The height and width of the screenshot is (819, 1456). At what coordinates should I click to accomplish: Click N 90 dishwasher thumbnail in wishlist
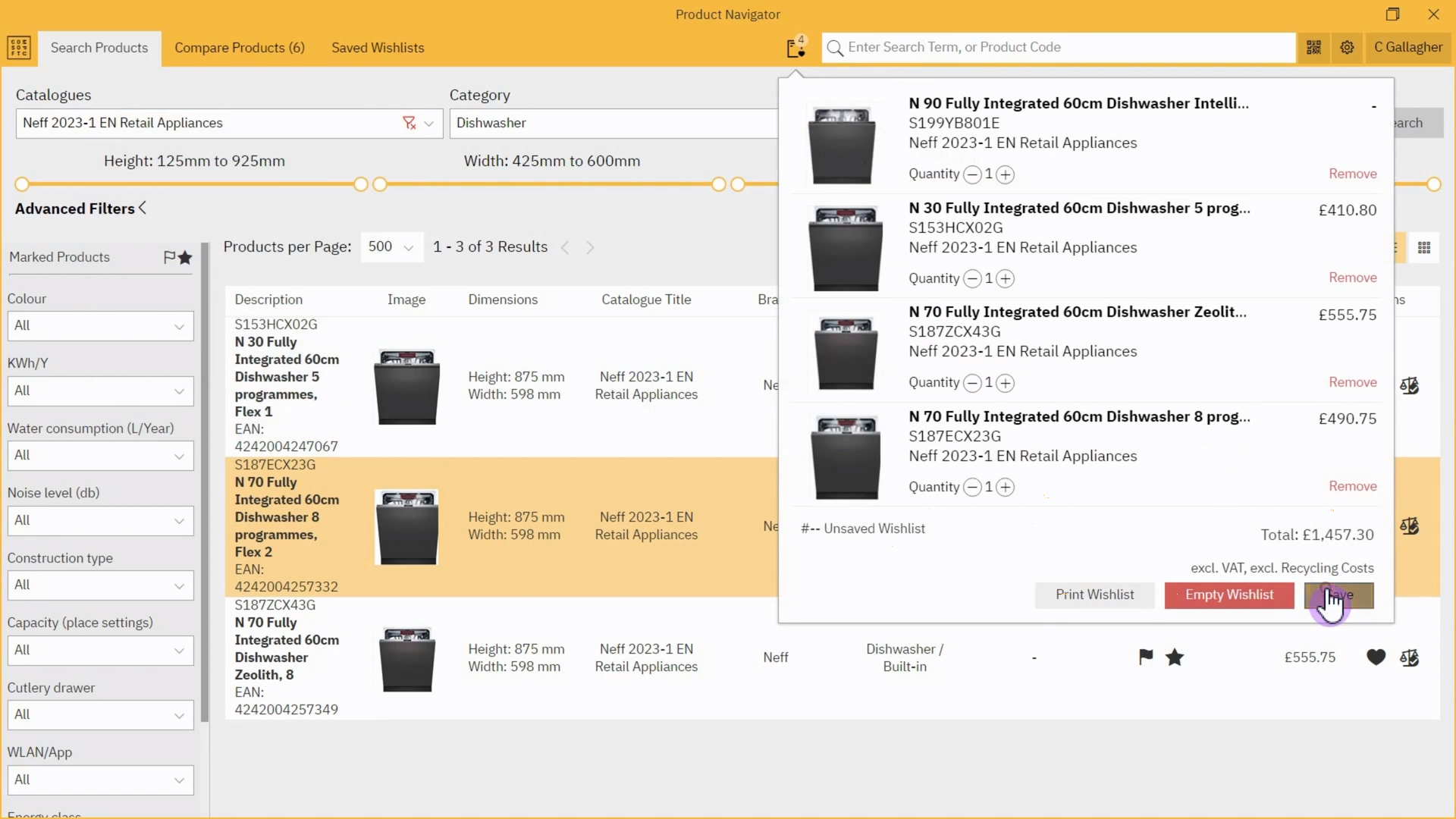842,146
